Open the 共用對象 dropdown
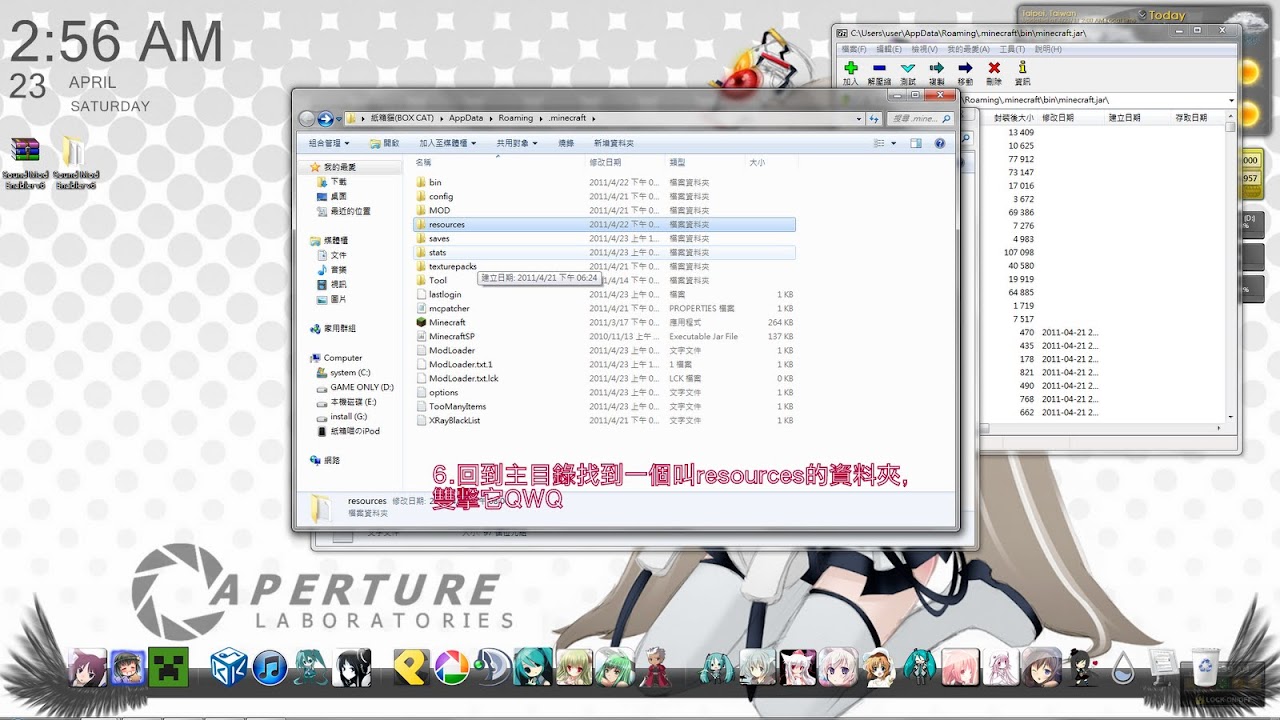Viewport: 1280px width, 720px height. (517, 143)
